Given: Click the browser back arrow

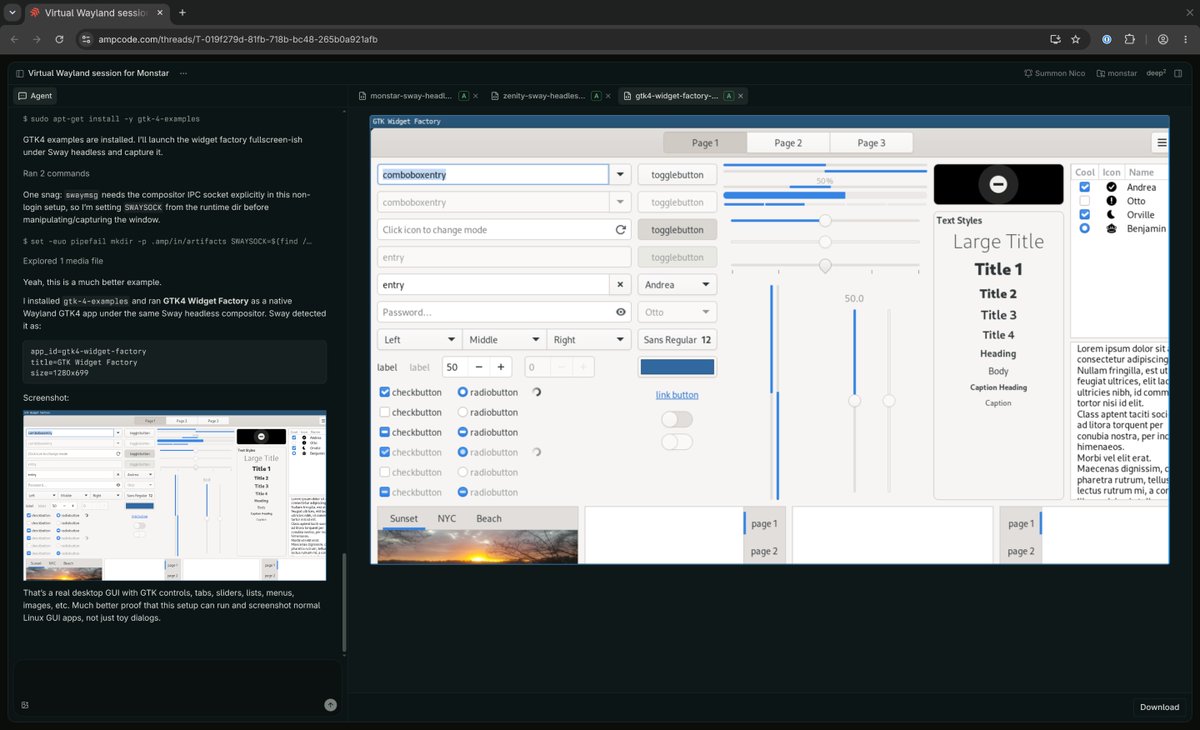Looking at the screenshot, I should [x=14, y=39].
